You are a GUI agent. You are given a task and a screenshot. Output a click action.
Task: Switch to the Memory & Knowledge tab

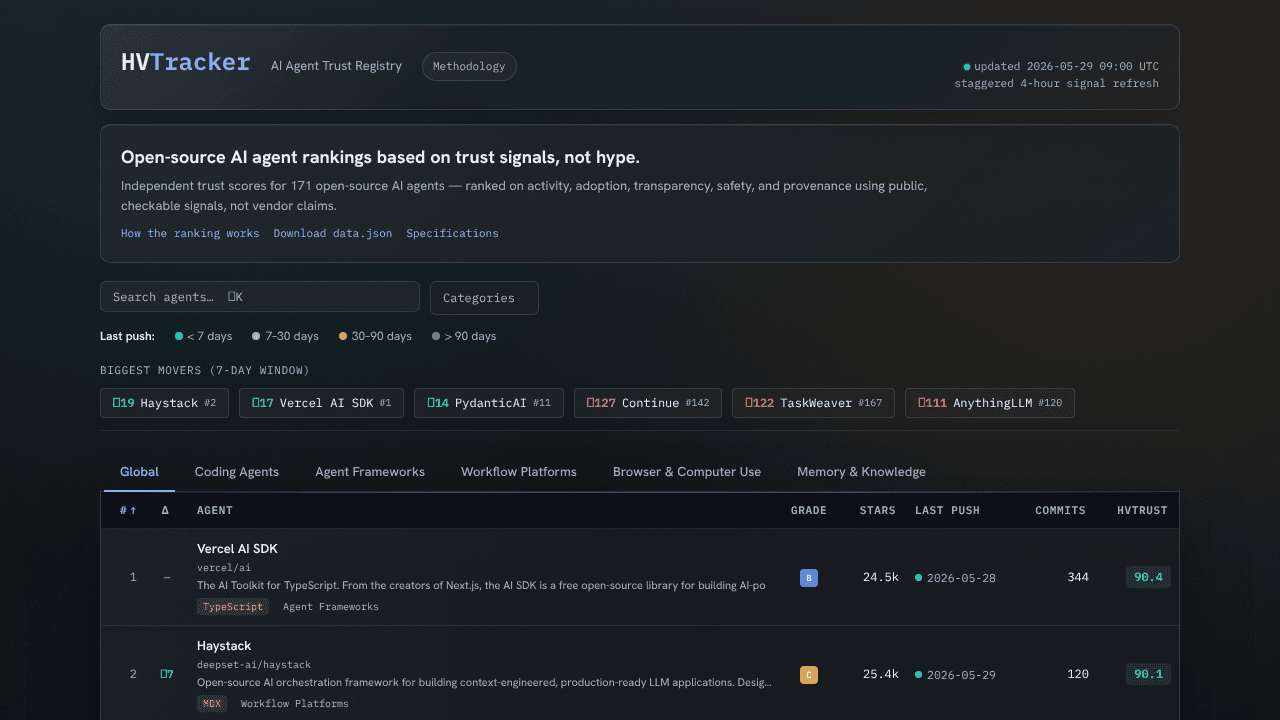(861, 472)
